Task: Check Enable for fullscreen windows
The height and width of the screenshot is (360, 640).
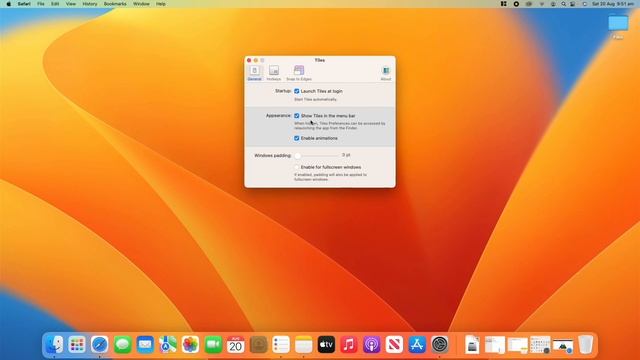Action: tap(297, 167)
